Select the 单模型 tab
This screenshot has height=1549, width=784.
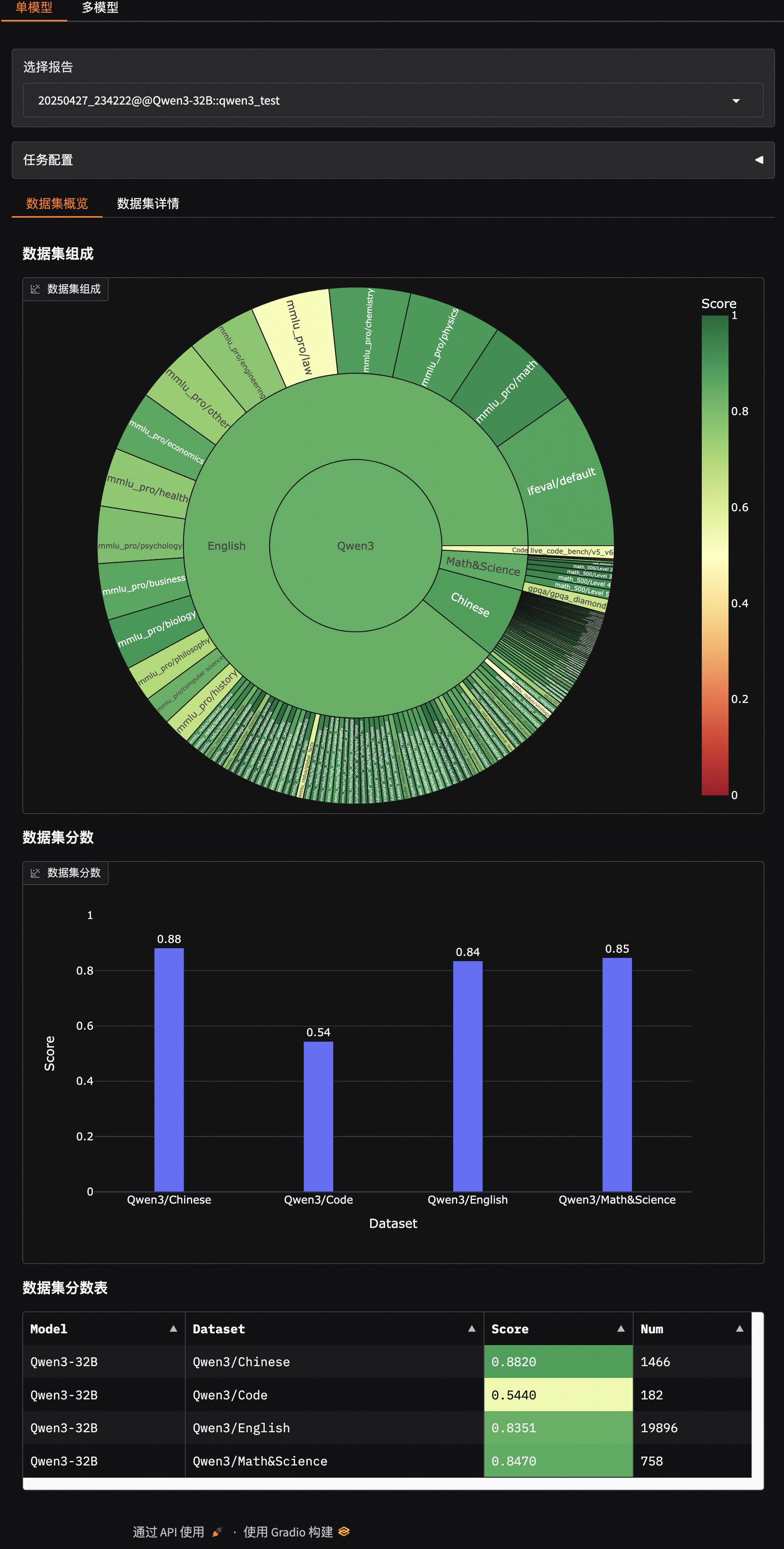point(34,8)
